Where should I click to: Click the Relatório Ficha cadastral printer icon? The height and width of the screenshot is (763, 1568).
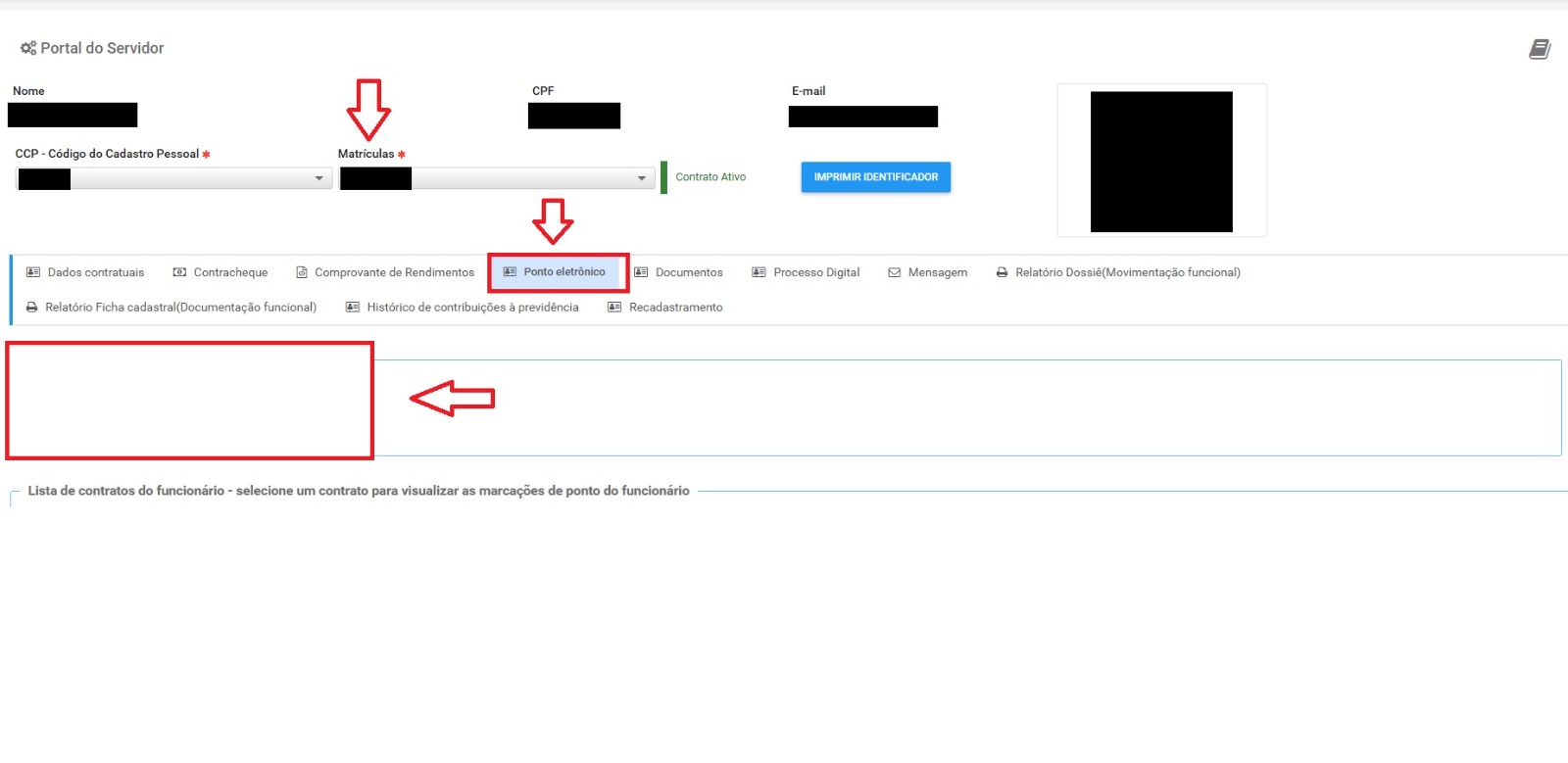click(x=32, y=308)
